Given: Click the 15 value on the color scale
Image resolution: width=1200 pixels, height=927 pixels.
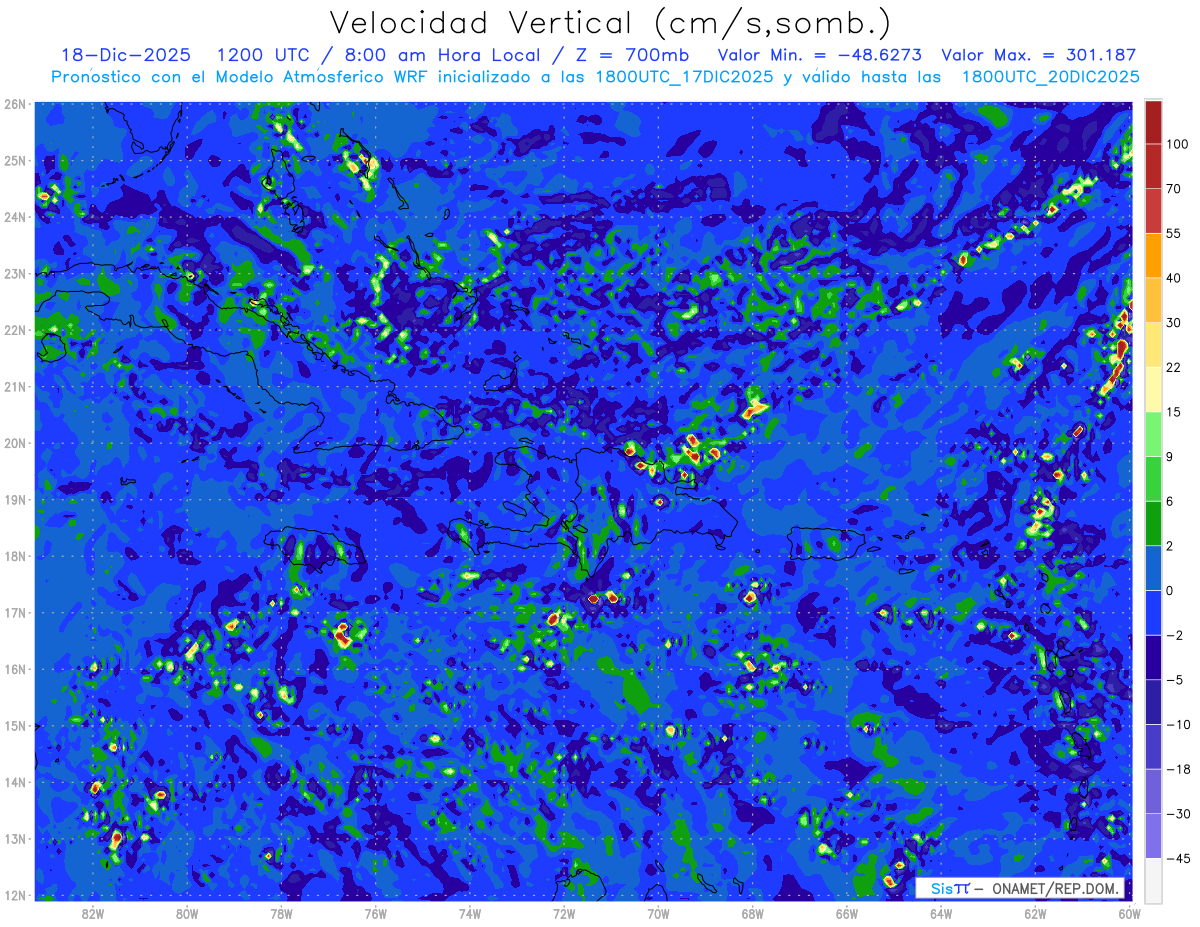Looking at the screenshot, I should (x=1174, y=412).
